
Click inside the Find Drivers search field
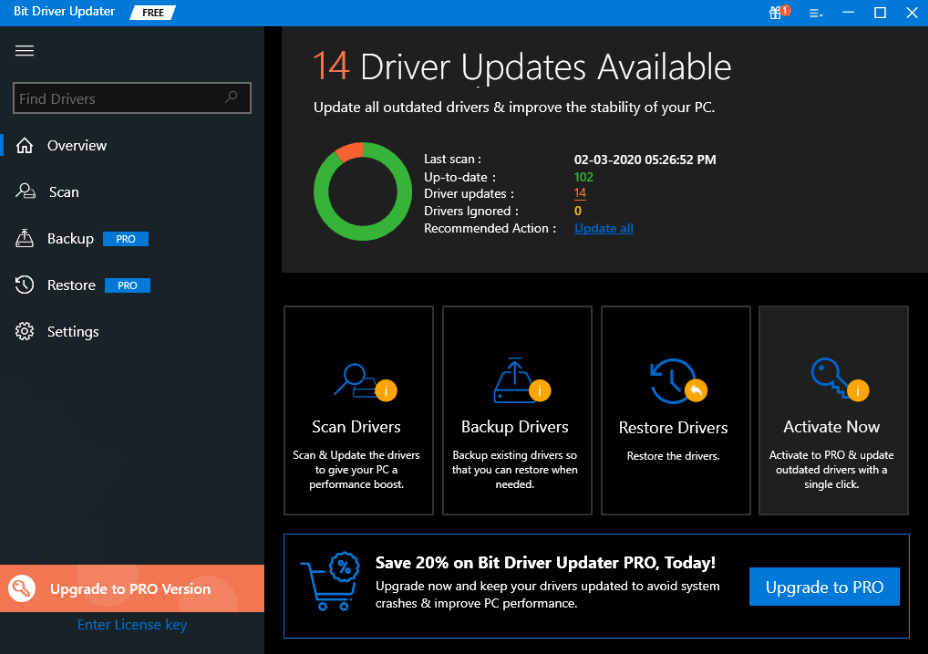(120, 98)
